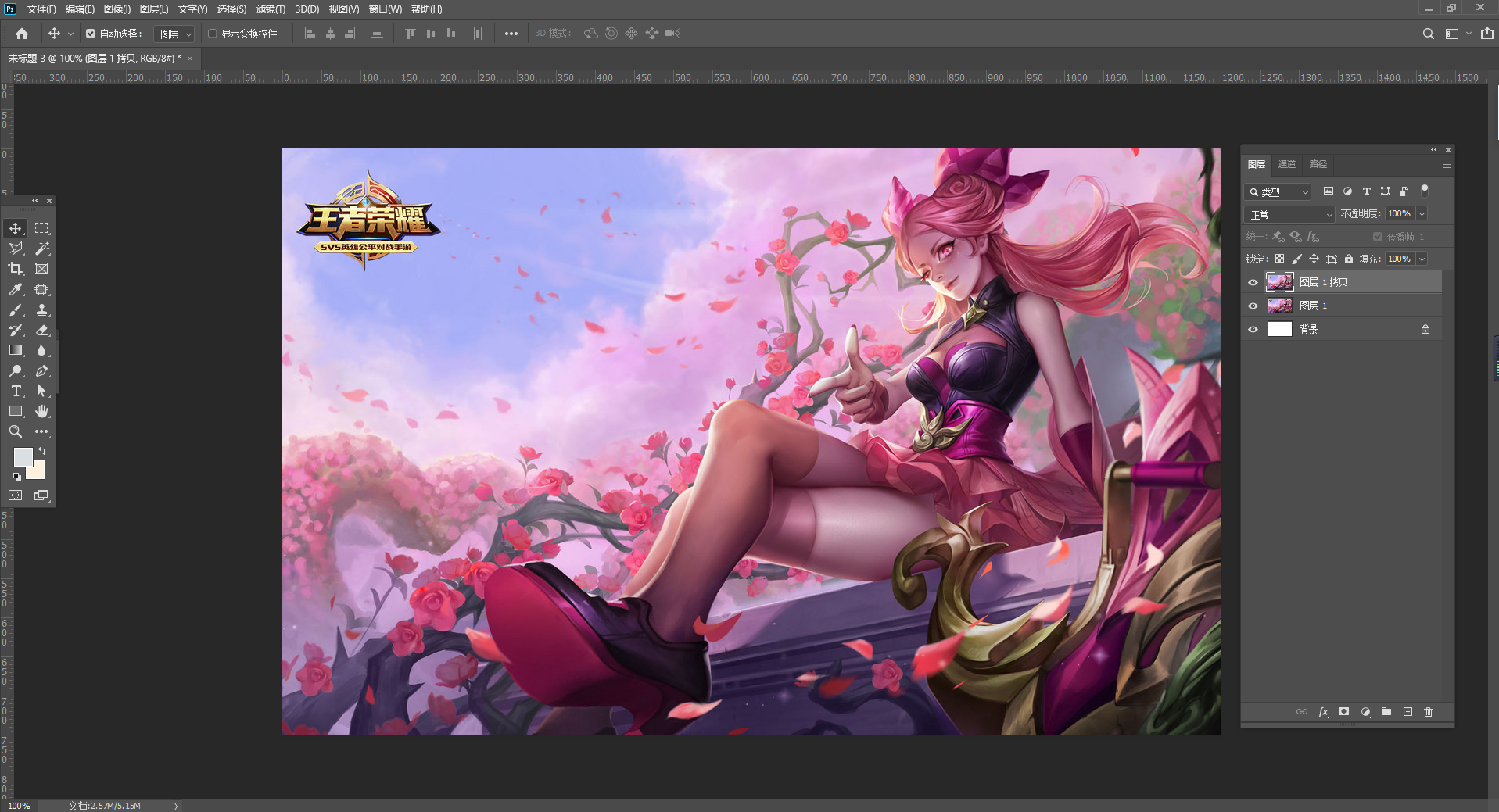Hide the 图层 1 拷贝 layer
The width and height of the screenshot is (1499, 812).
[1253, 282]
